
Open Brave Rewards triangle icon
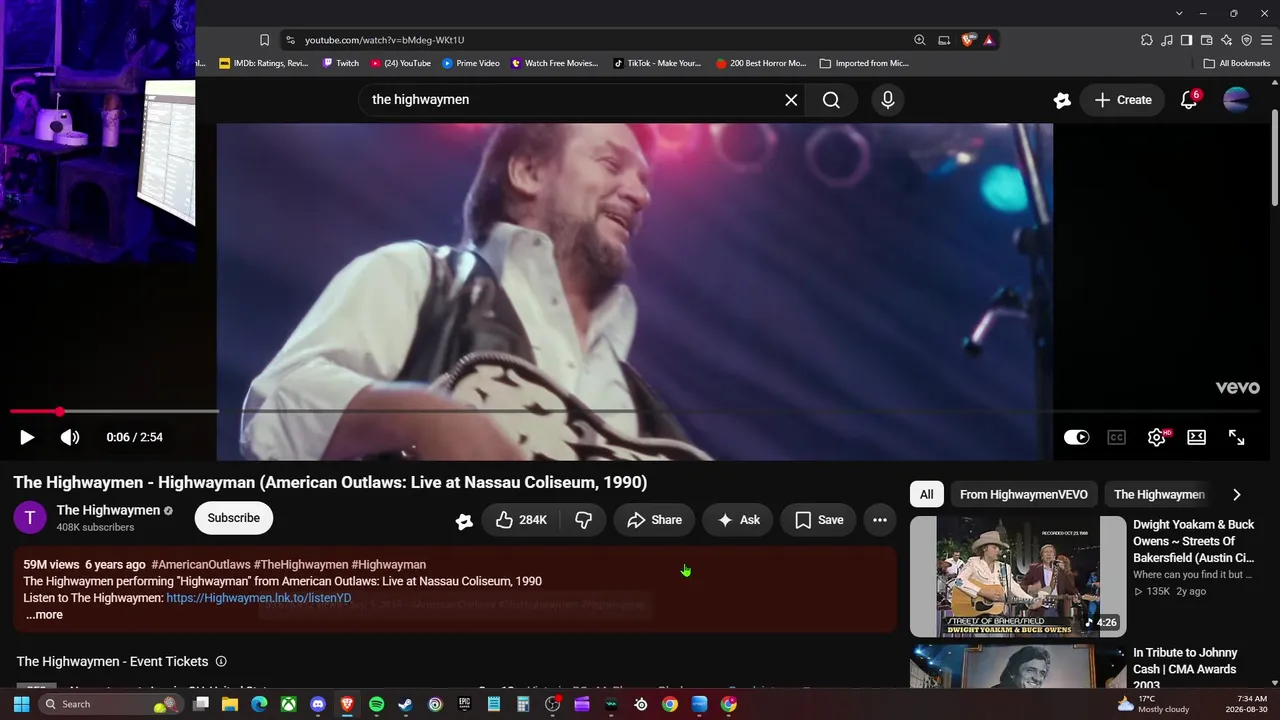(x=988, y=40)
